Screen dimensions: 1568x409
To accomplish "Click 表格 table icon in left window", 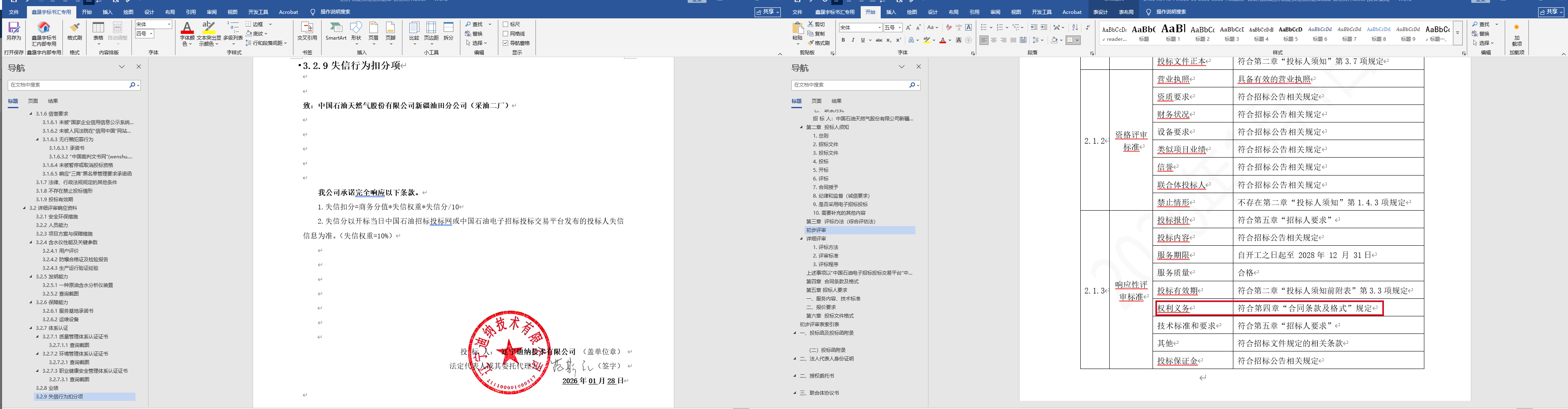I will point(98,31).
